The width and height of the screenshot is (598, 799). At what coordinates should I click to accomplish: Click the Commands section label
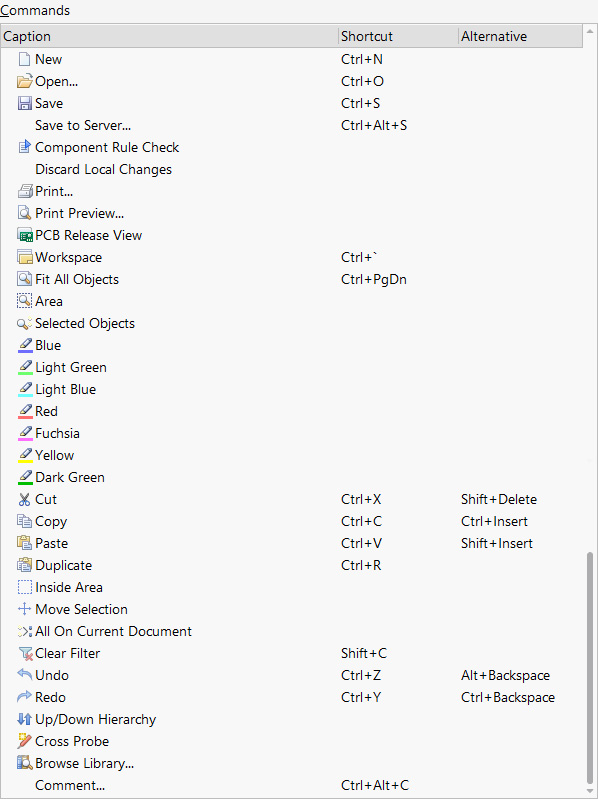coord(35,10)
